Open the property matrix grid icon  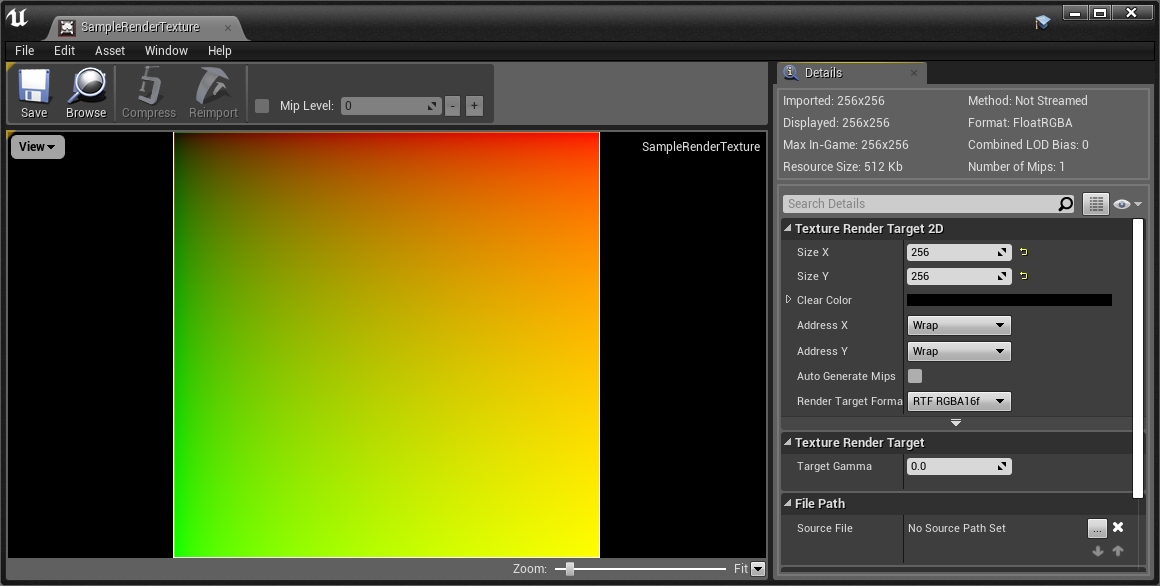(x=1096, y=203)
